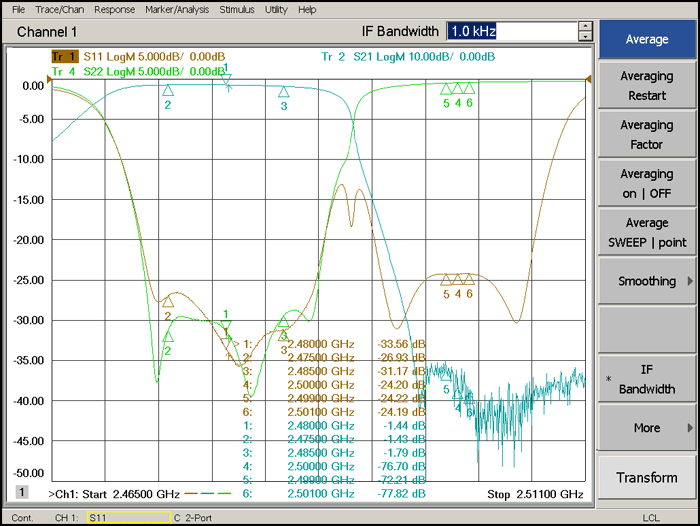Increase IF Bandwidth with the up stepper
The height and width of the screenshot is (526, 700).
pyautogui.click(x=585, y=26)
